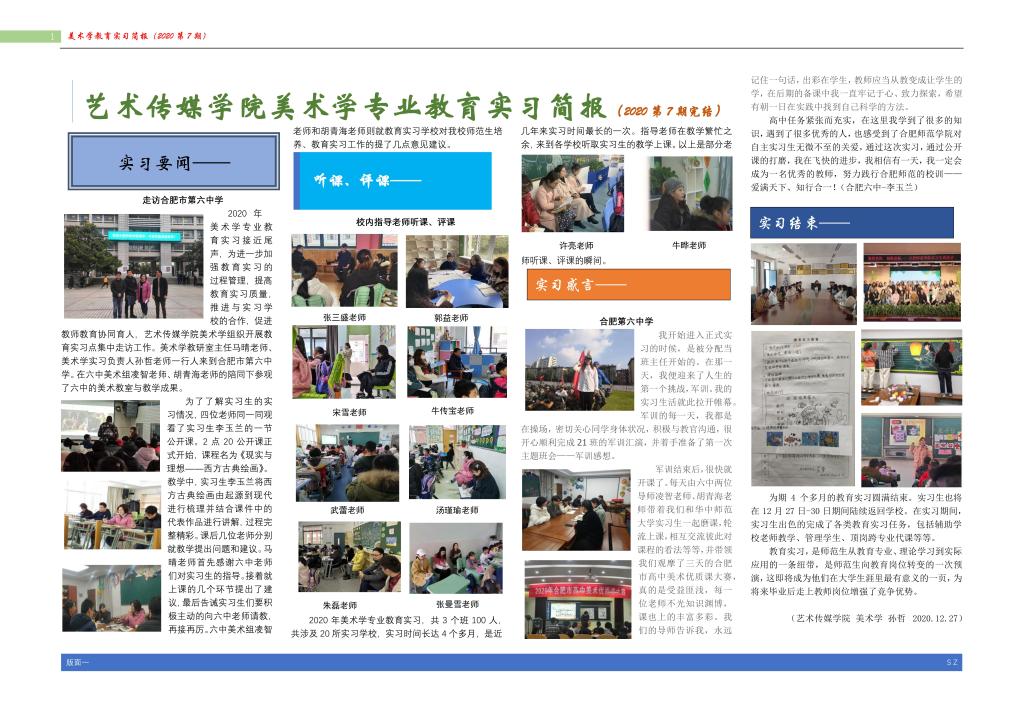Screen dimensions: 1024x724
Task: Open the military training flag photo
Action: point(579,370)
